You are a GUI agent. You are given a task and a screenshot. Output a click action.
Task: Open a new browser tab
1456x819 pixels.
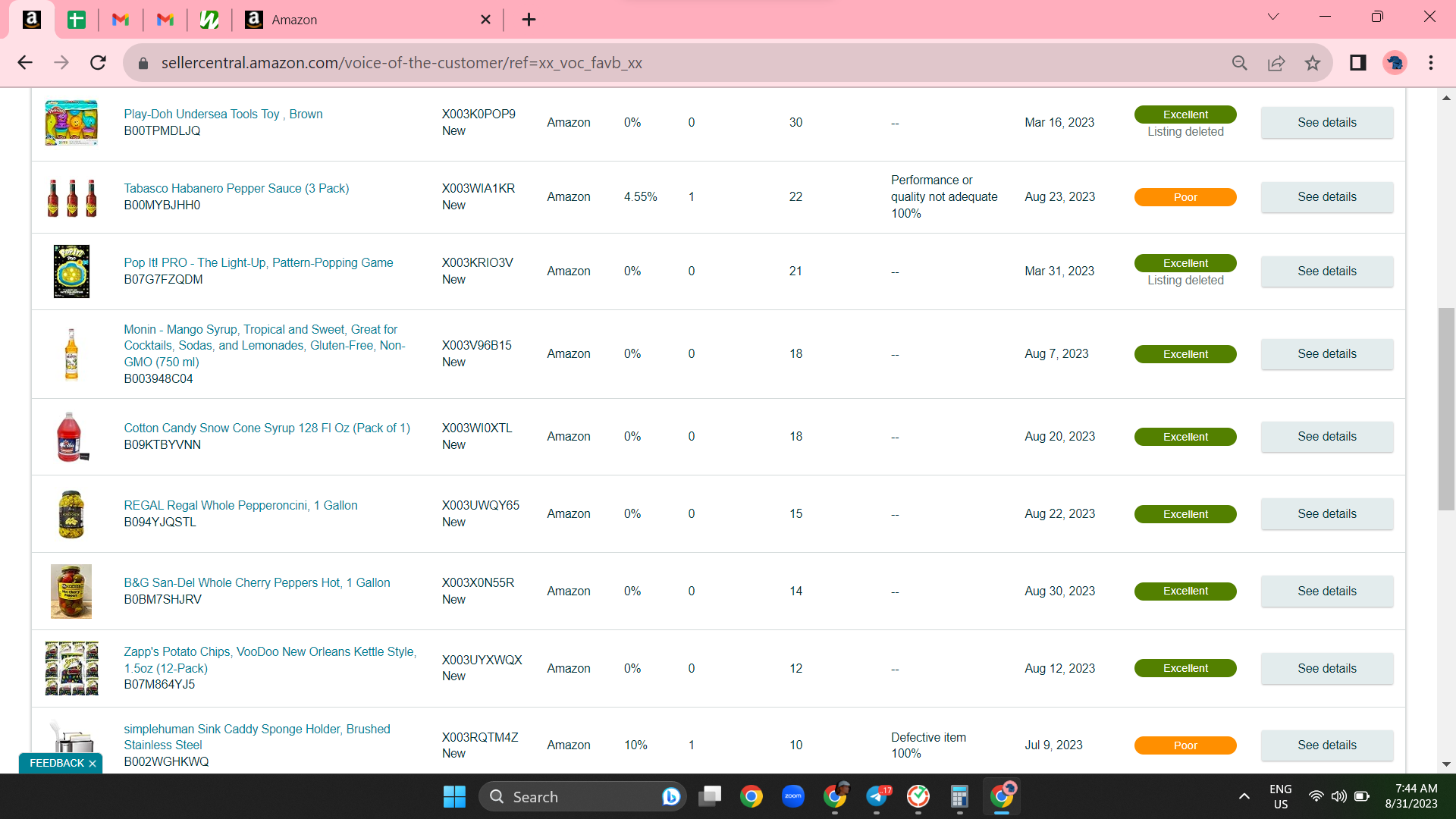[x=529, y=20]
